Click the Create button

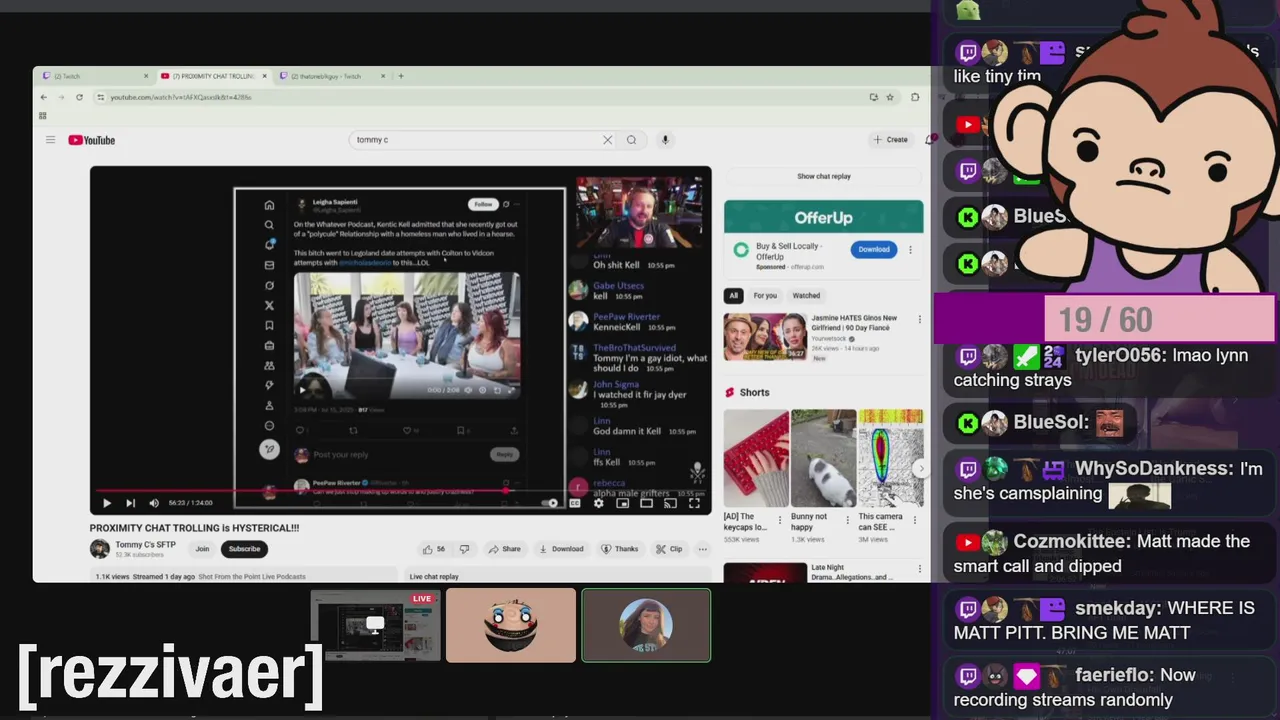point(890,140)
